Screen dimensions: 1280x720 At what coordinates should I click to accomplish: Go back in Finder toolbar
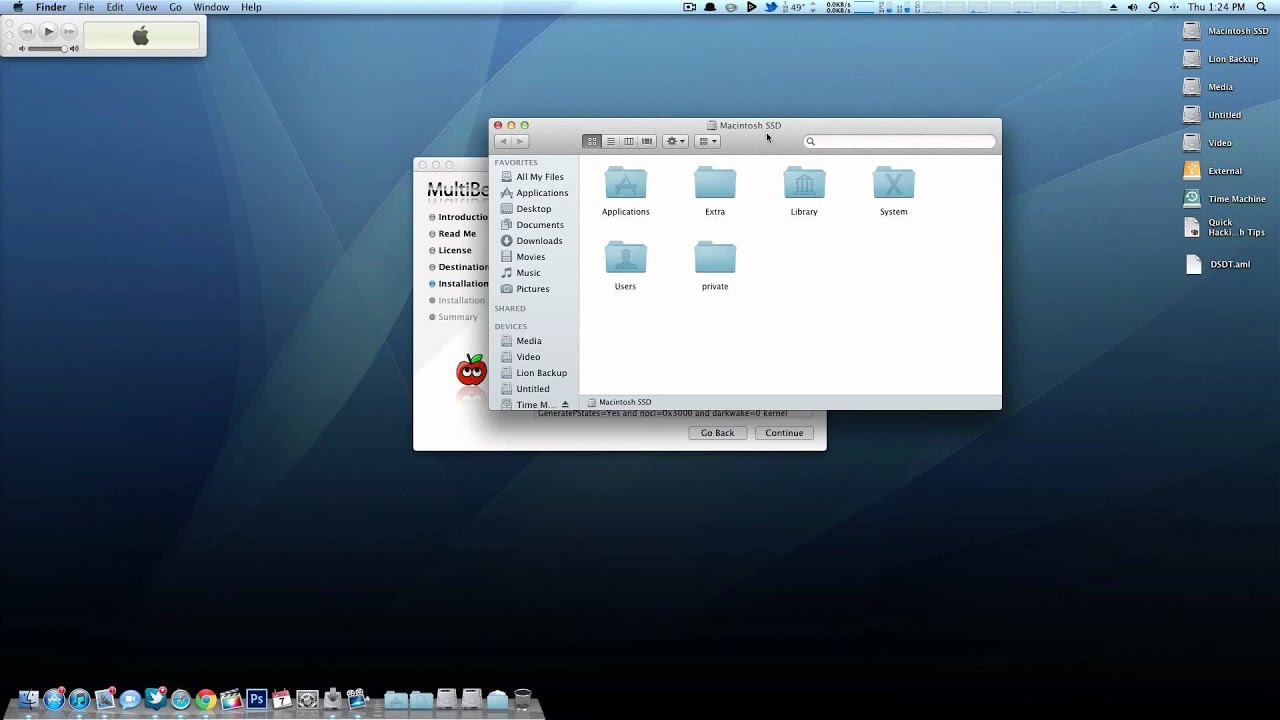(x=502, y=141)
